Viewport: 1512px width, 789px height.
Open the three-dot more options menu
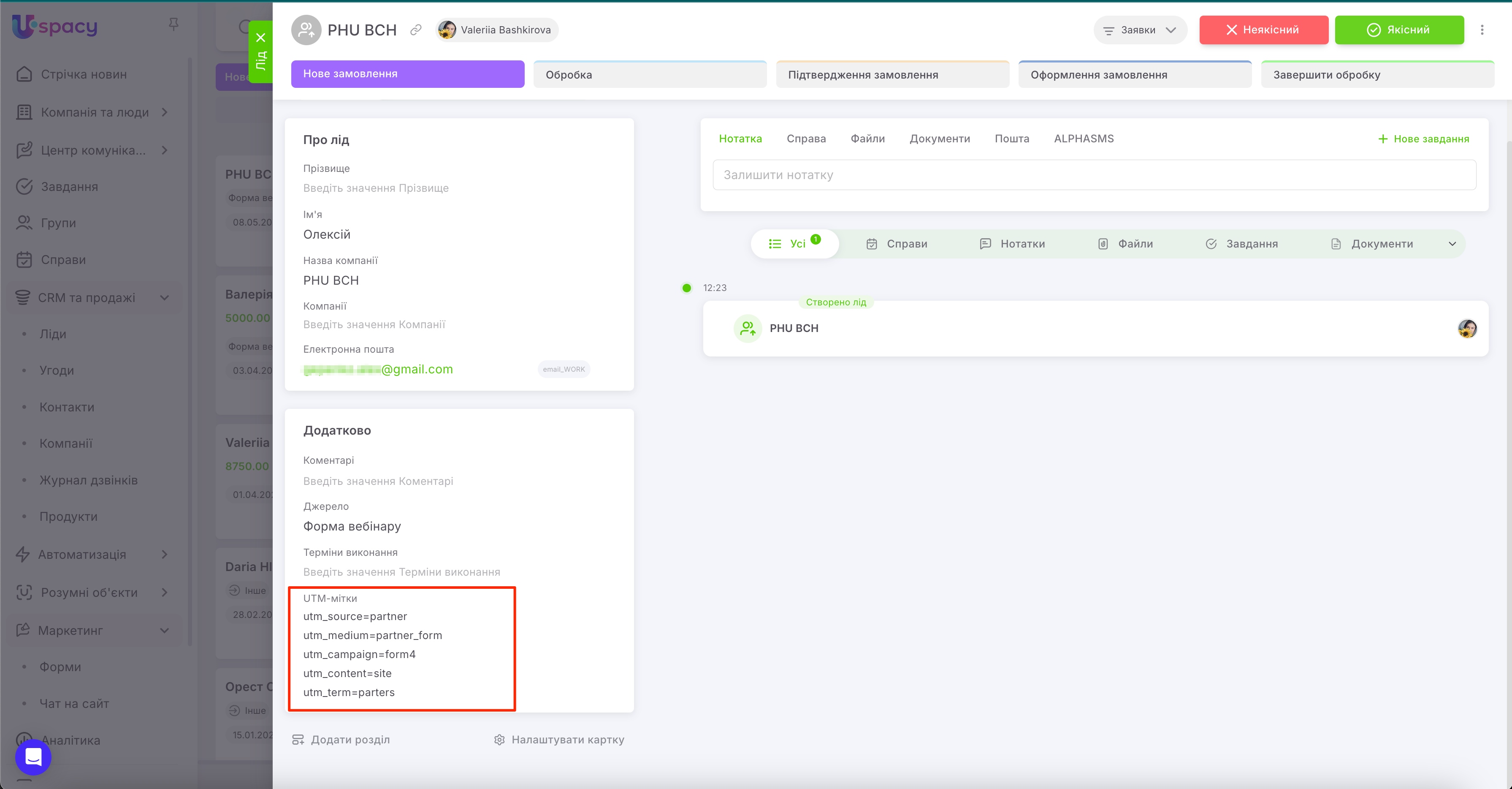(x=1482, y=30)
